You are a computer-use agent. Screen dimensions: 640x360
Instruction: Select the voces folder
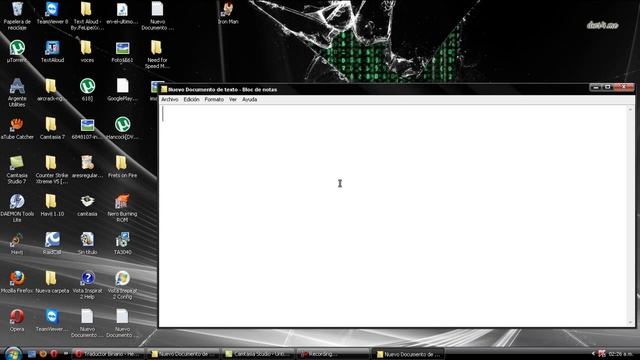(87, 51)
